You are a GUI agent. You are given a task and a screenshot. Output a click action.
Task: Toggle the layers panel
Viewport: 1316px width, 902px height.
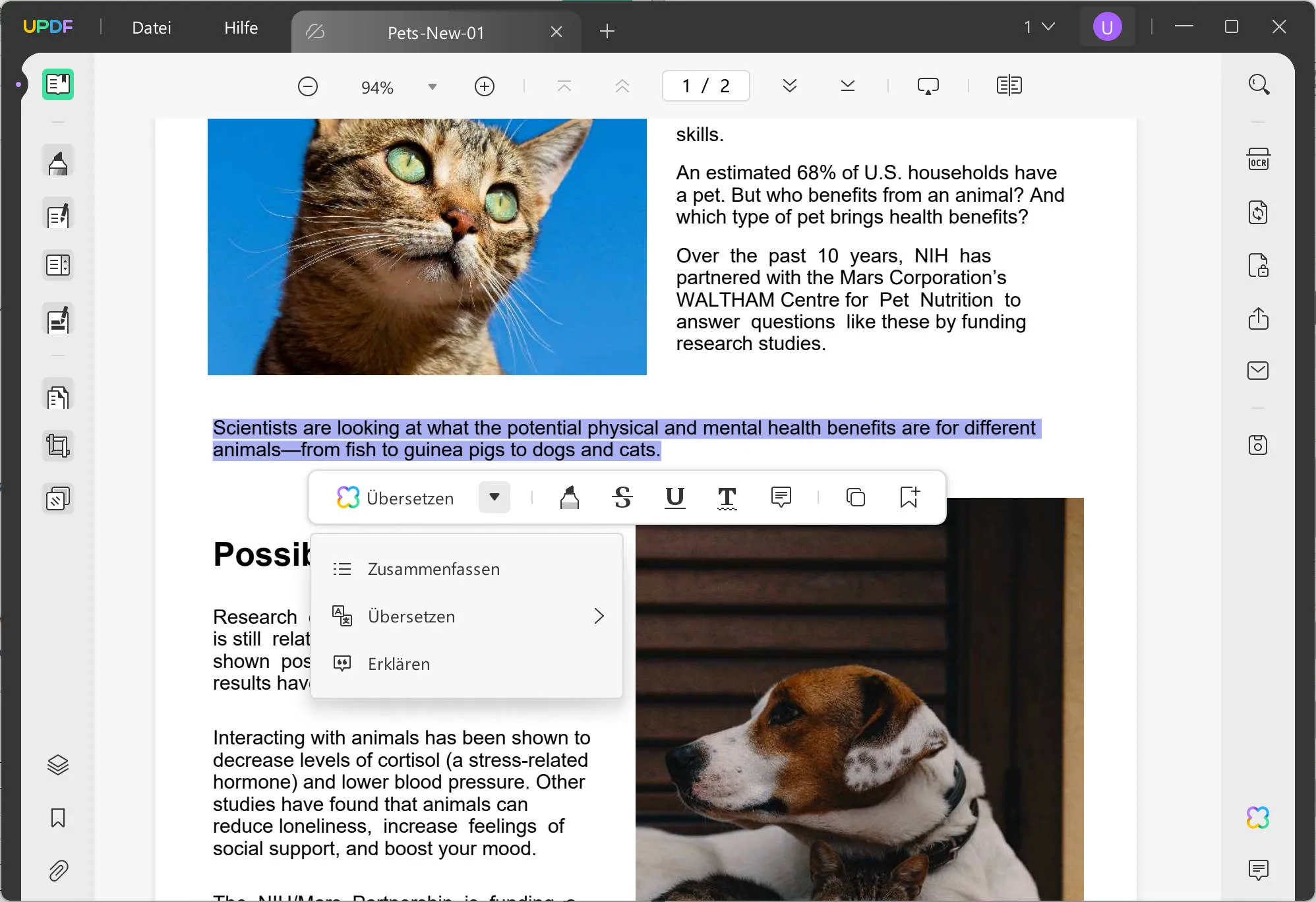point(58,765)
